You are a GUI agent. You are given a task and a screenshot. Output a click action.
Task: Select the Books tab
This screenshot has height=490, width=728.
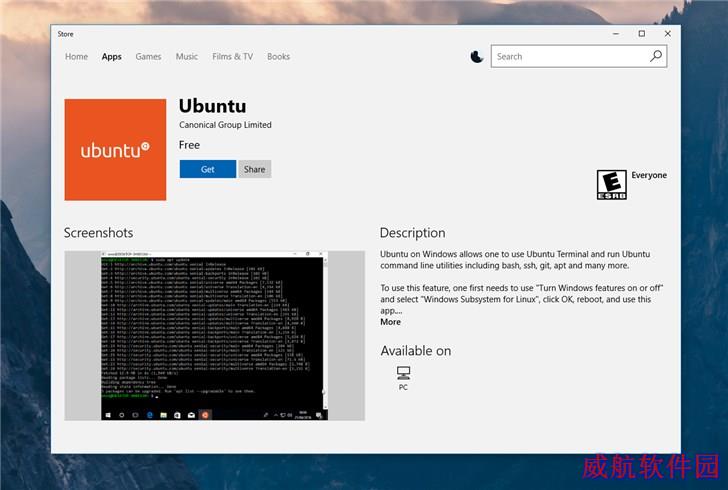pos(278,57)
